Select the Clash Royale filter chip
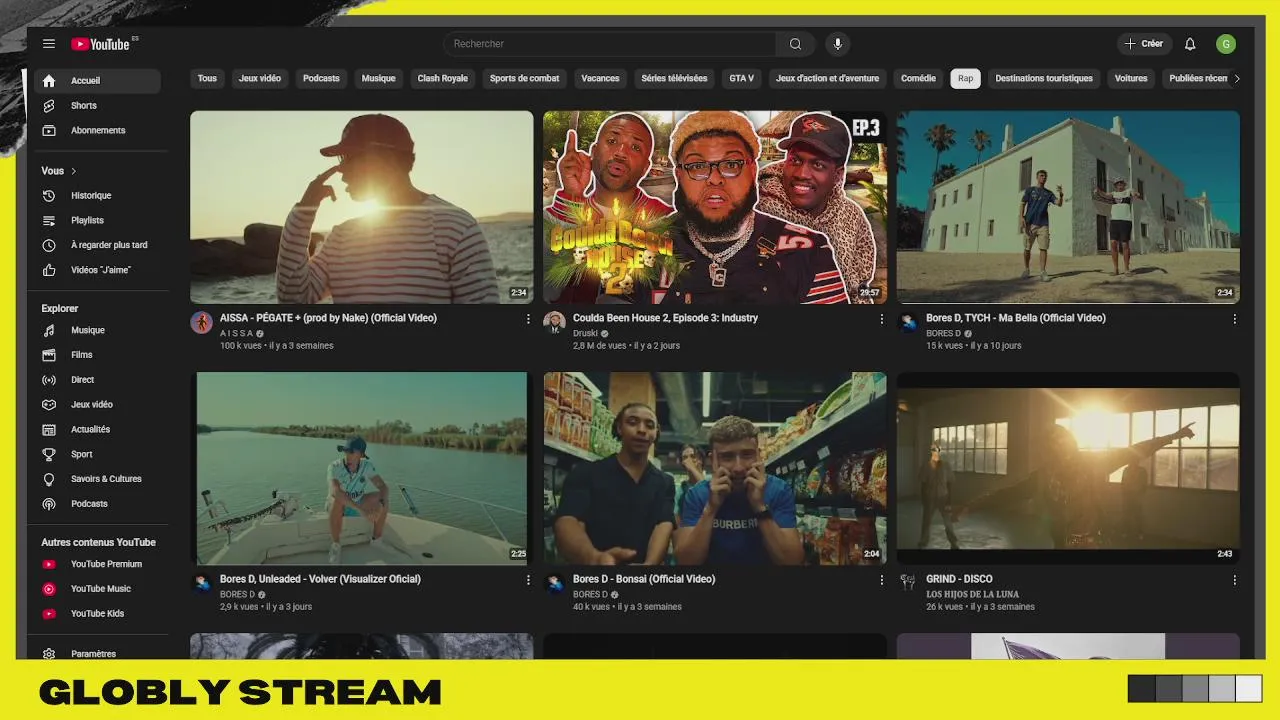 tap(443, 79)
